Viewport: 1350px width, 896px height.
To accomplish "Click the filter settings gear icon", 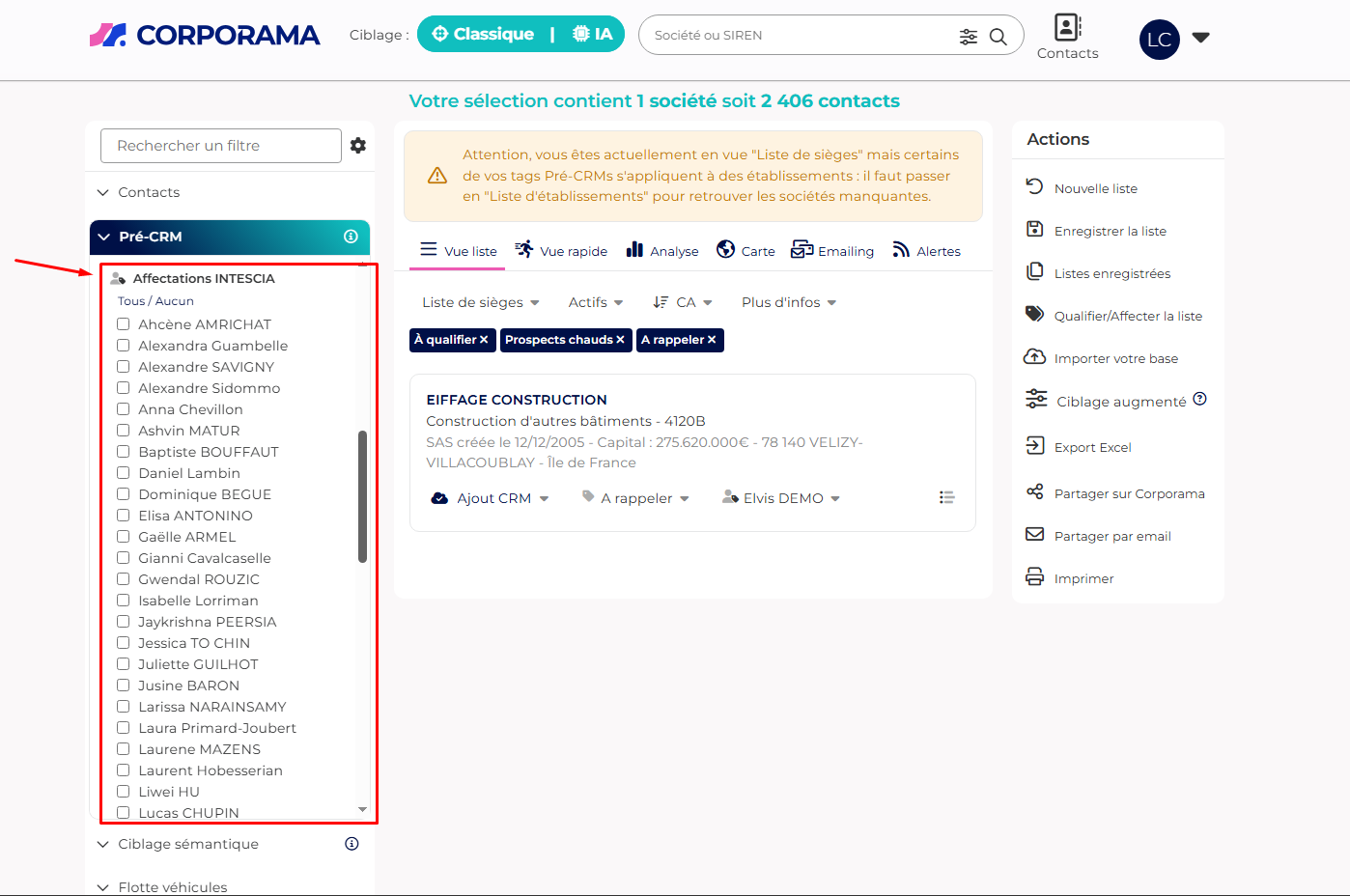I will (358, 146).
